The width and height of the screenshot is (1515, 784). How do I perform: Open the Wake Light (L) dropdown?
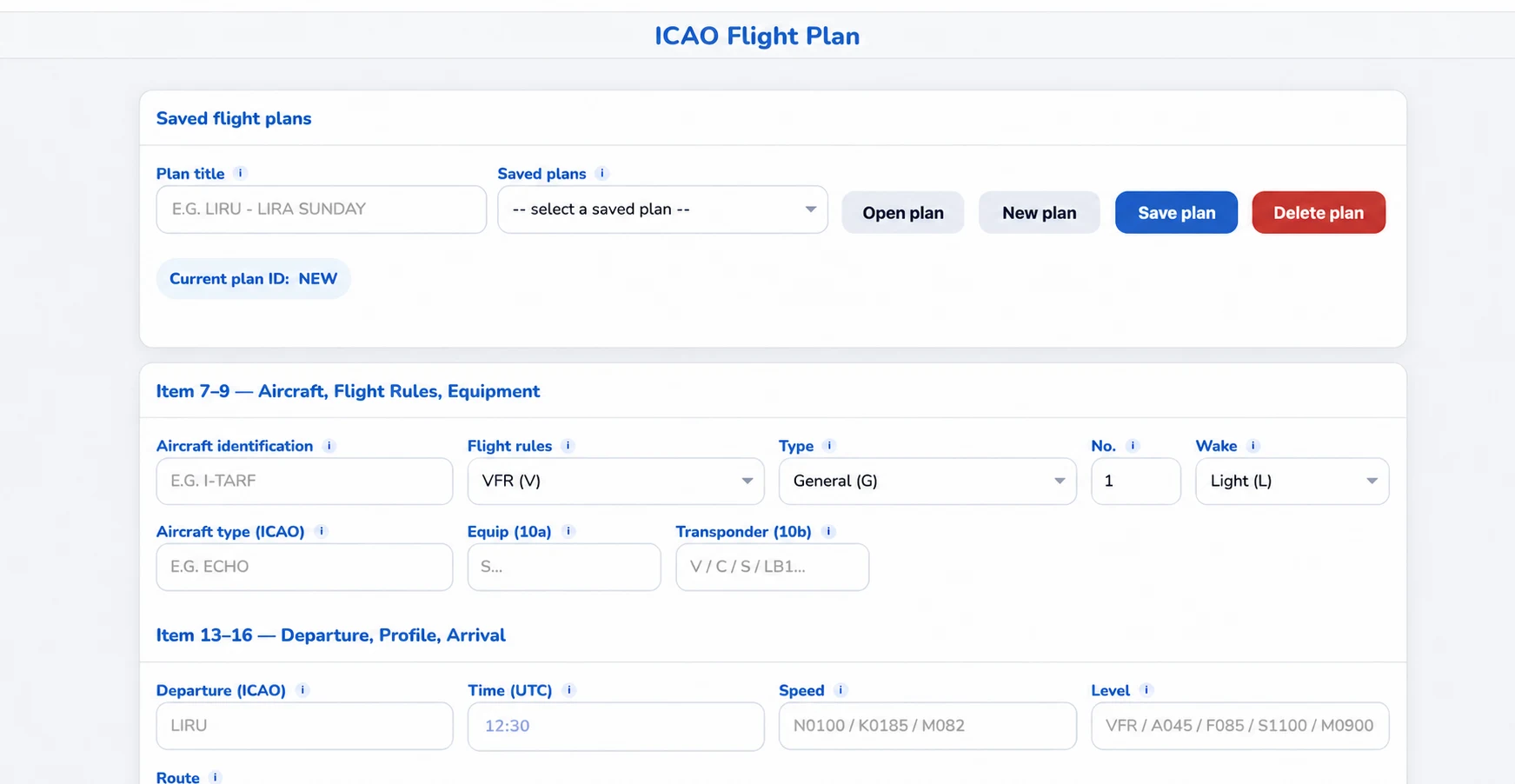[x=1292, y=481]
